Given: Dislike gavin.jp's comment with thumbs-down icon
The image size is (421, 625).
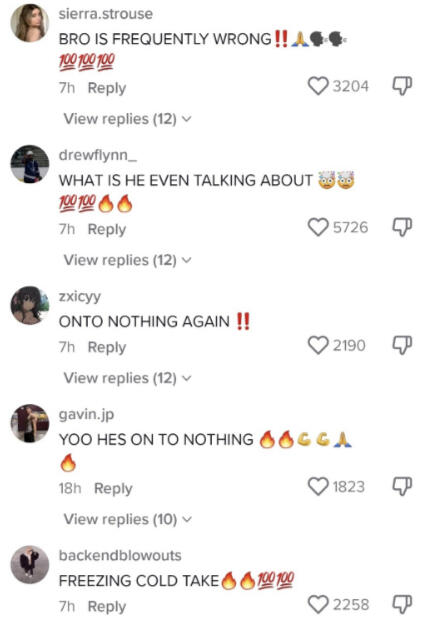Looking at the screenshot, I should click(402, 487).
